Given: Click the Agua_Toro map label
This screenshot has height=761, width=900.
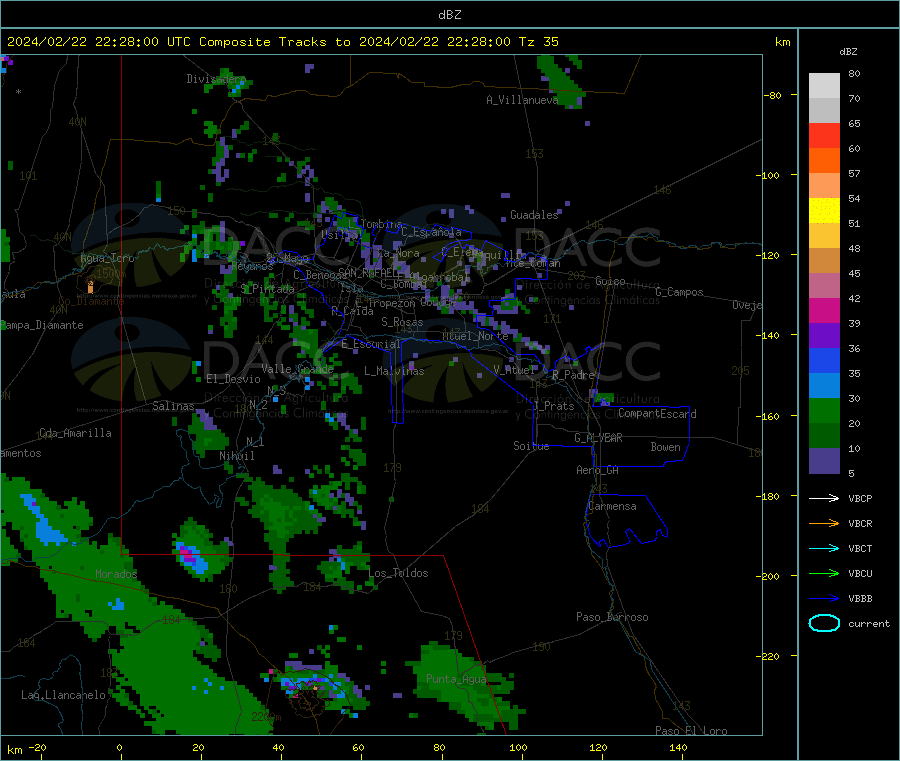Looking at the screenshot, I should [x=107, y=258].
